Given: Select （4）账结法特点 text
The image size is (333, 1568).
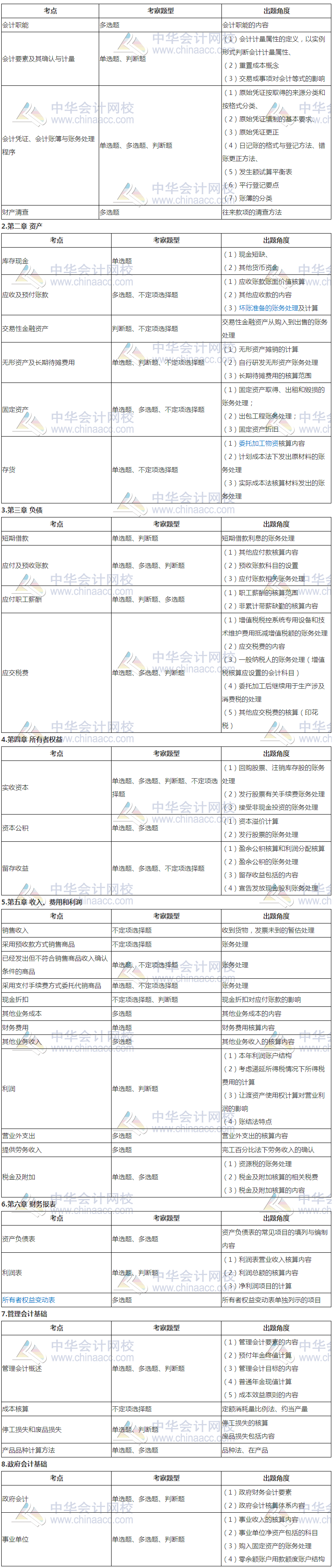Looking at the screenshot, I should [247, 1121].
